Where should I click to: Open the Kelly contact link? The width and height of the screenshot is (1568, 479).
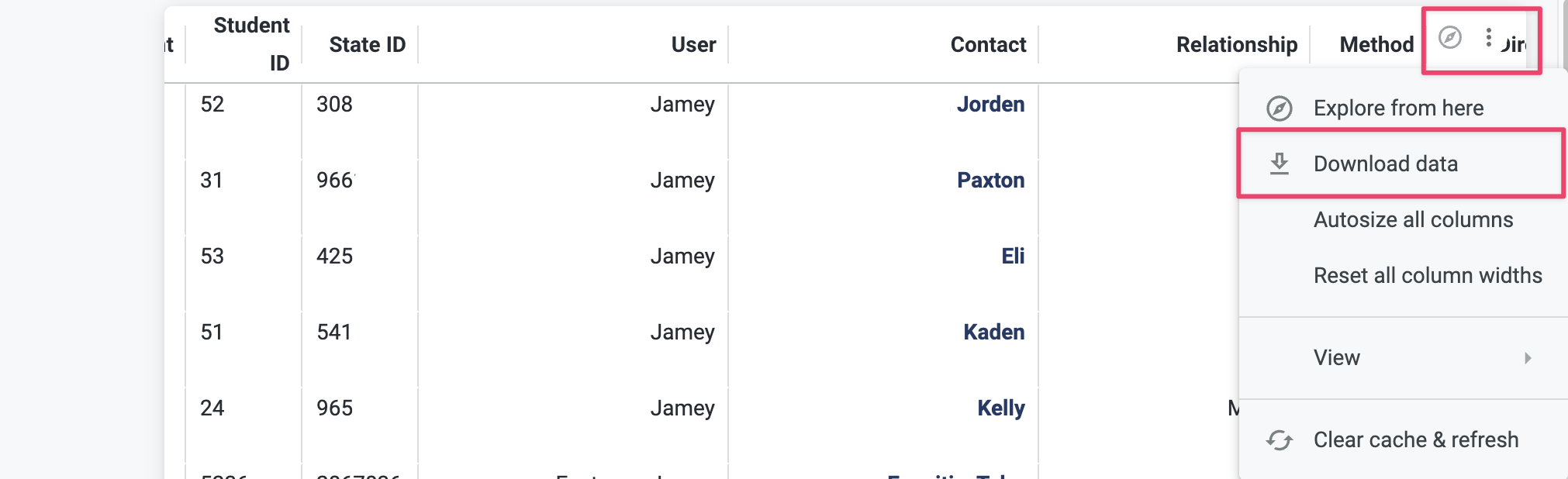tap(1000, 408)
